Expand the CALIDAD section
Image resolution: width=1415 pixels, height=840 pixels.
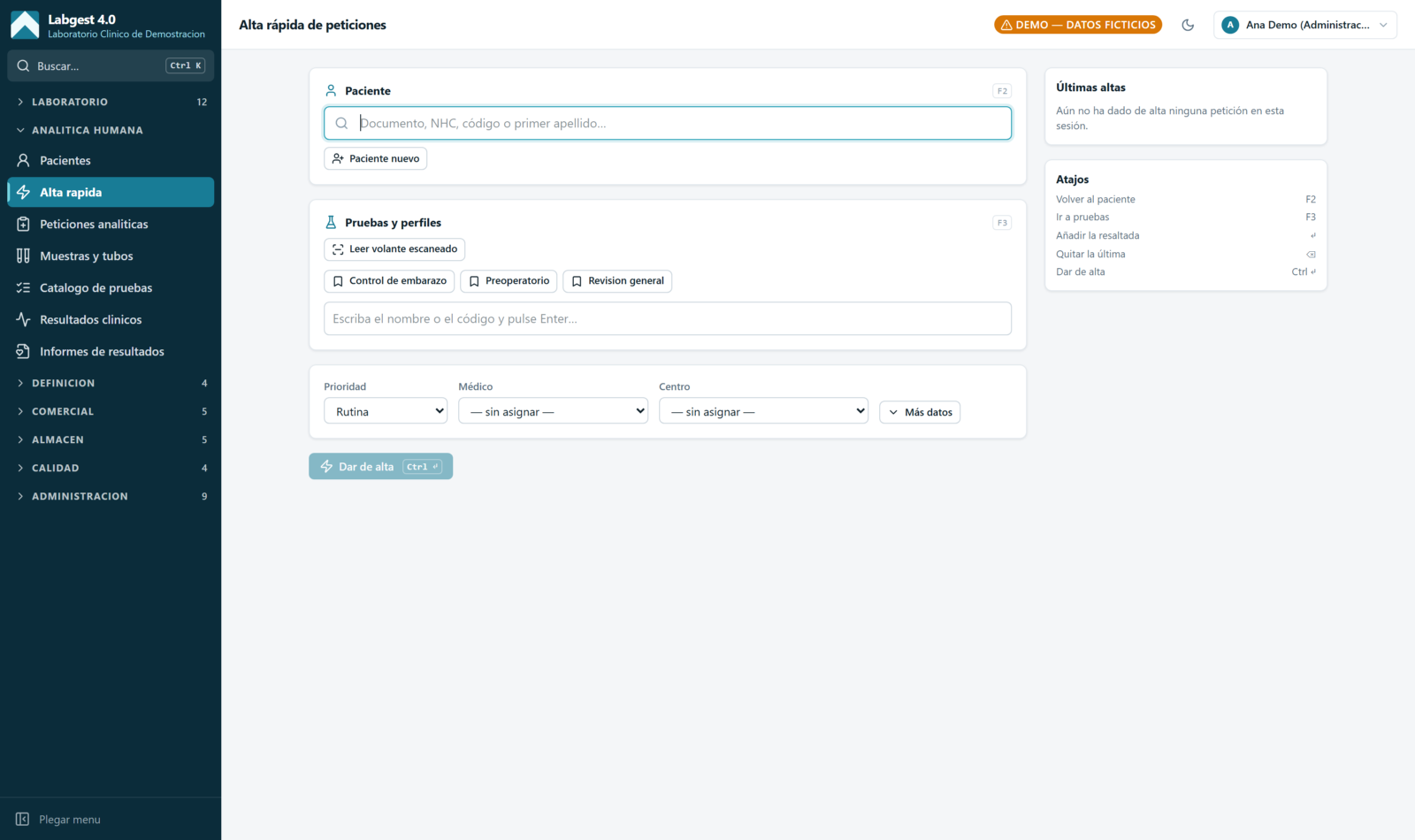tap(111, 468)
